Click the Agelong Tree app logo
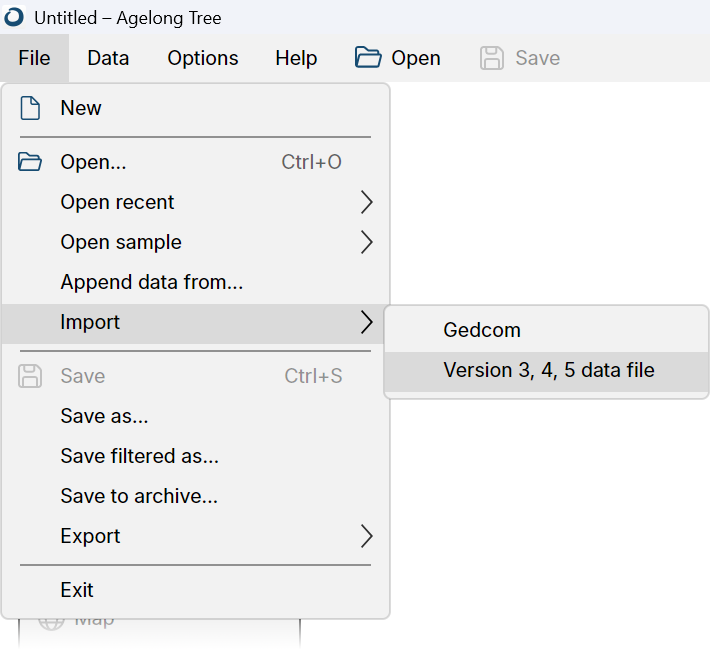The width and height of the screenshot is (710, 650). (14, 17)
